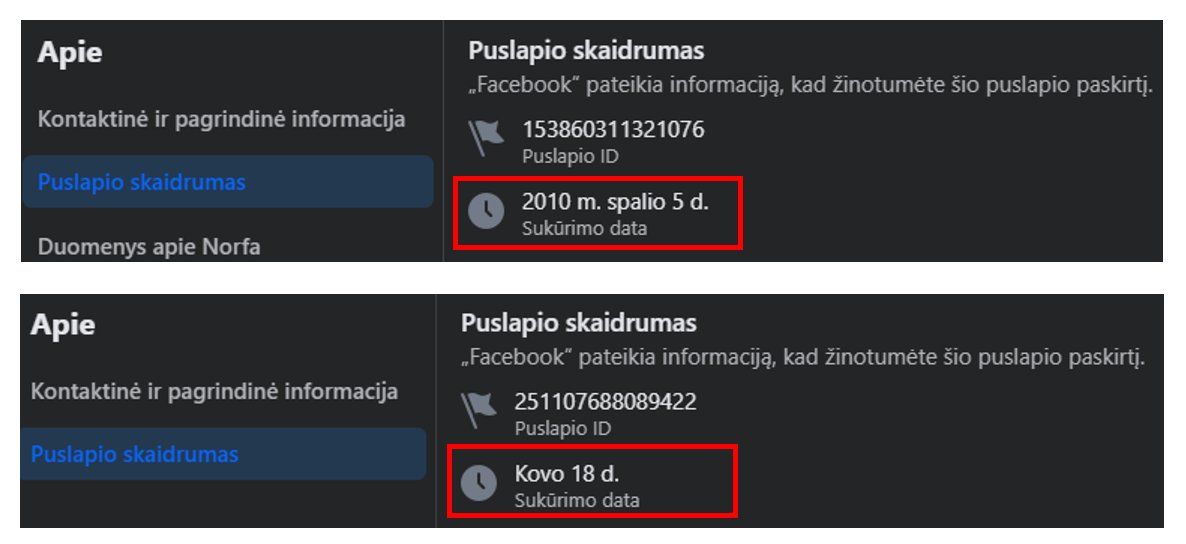Click Puslapio skaidrumas heading above ID 153860311321076
This screenshot has width=1186, height=544.
point(586,51)
